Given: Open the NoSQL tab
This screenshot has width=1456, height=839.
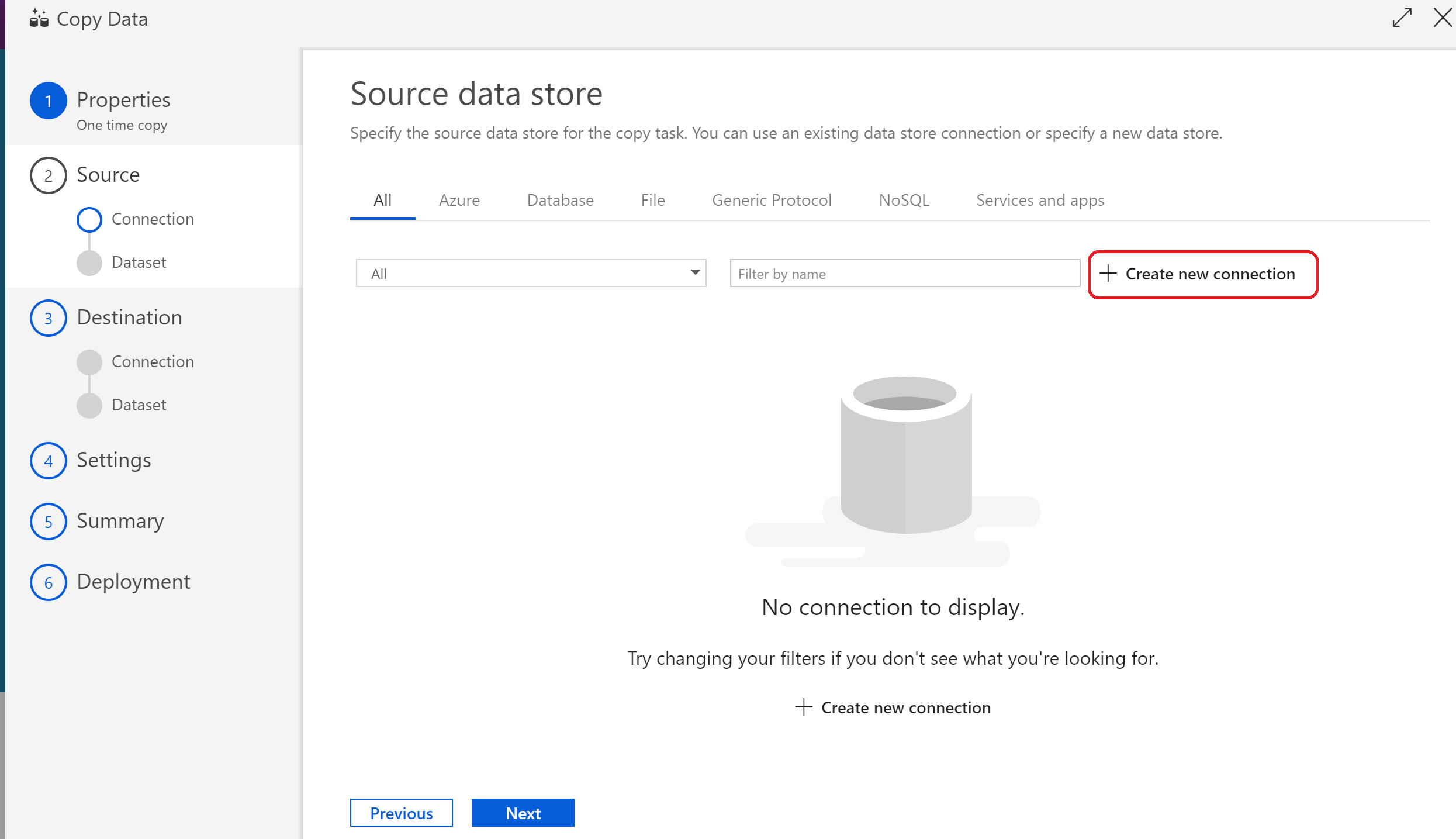Looking at the screenshot, I should [x=904, y=200].
